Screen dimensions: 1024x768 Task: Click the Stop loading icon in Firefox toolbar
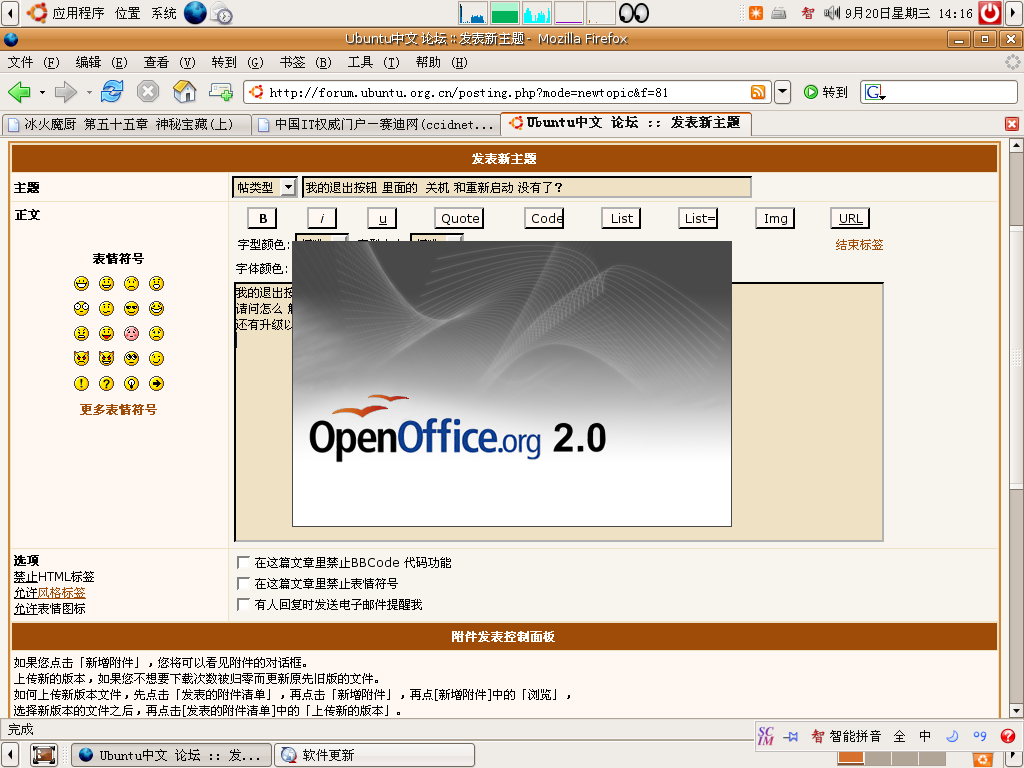[148, 92]
